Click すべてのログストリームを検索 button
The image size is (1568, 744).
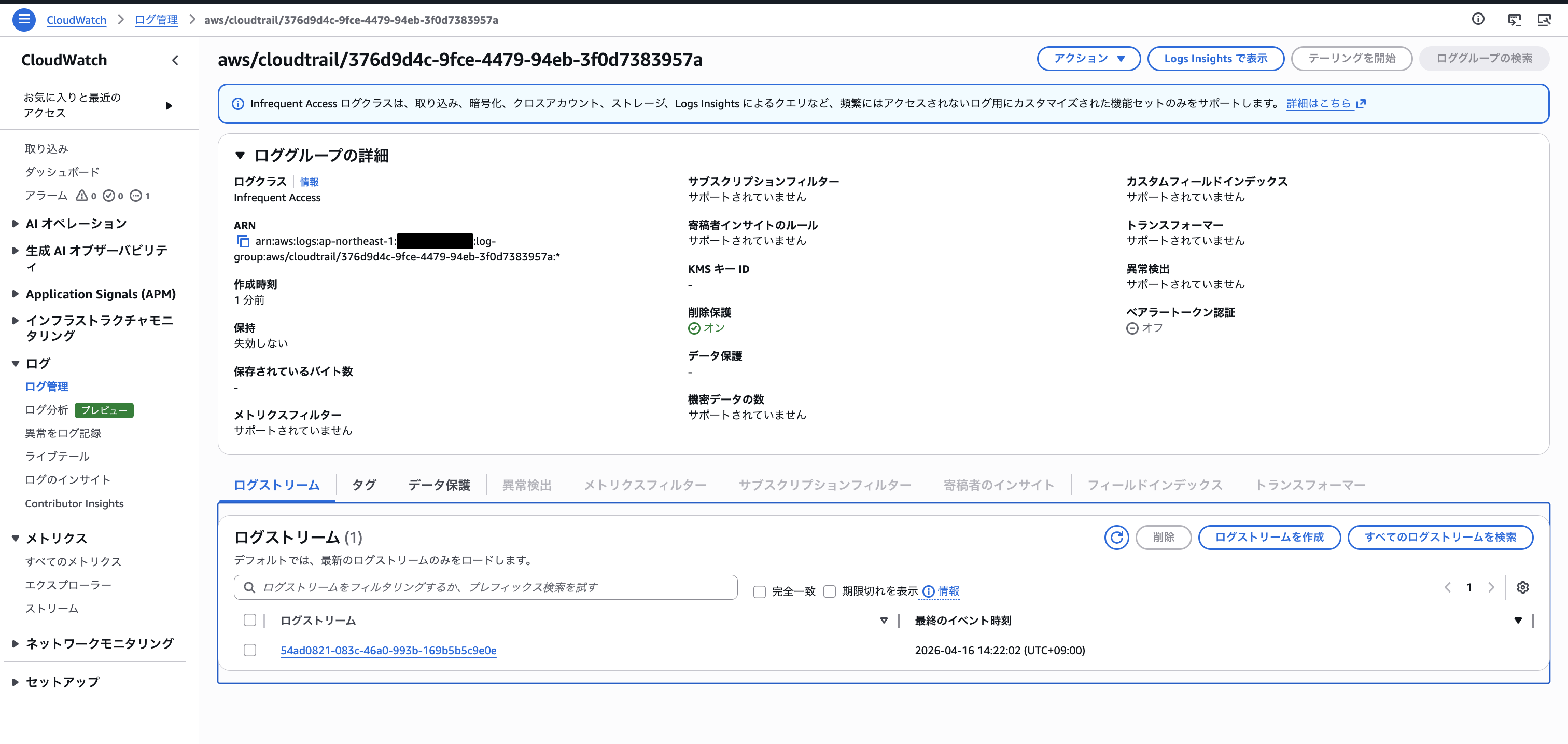[x=1440, y=537]
